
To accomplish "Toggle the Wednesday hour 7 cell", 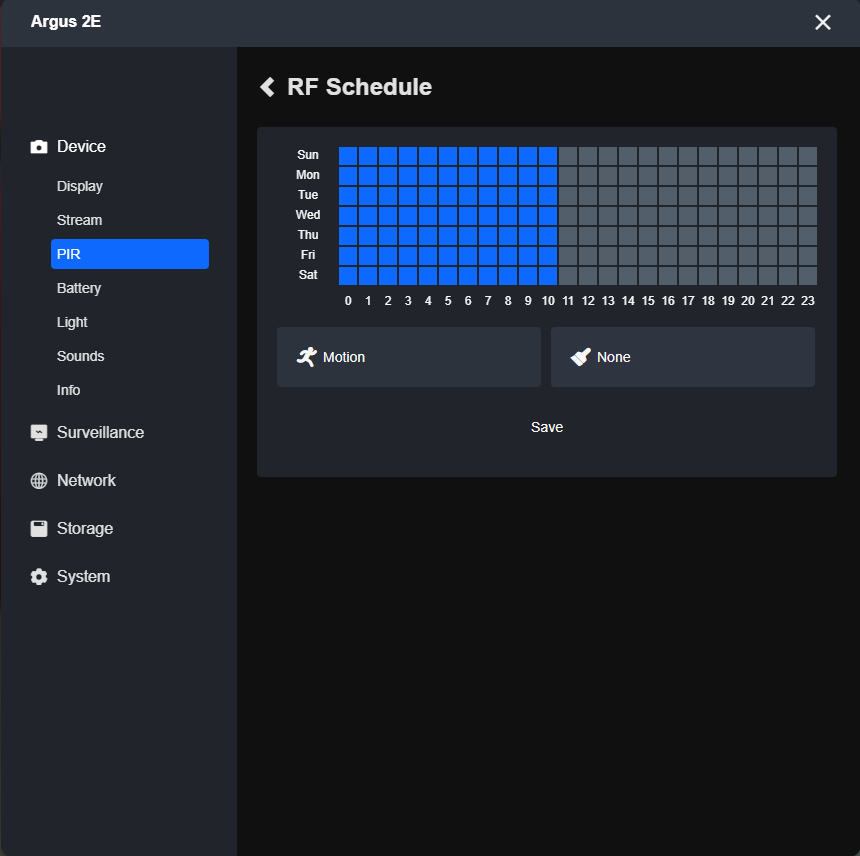I will click(488, 216).
